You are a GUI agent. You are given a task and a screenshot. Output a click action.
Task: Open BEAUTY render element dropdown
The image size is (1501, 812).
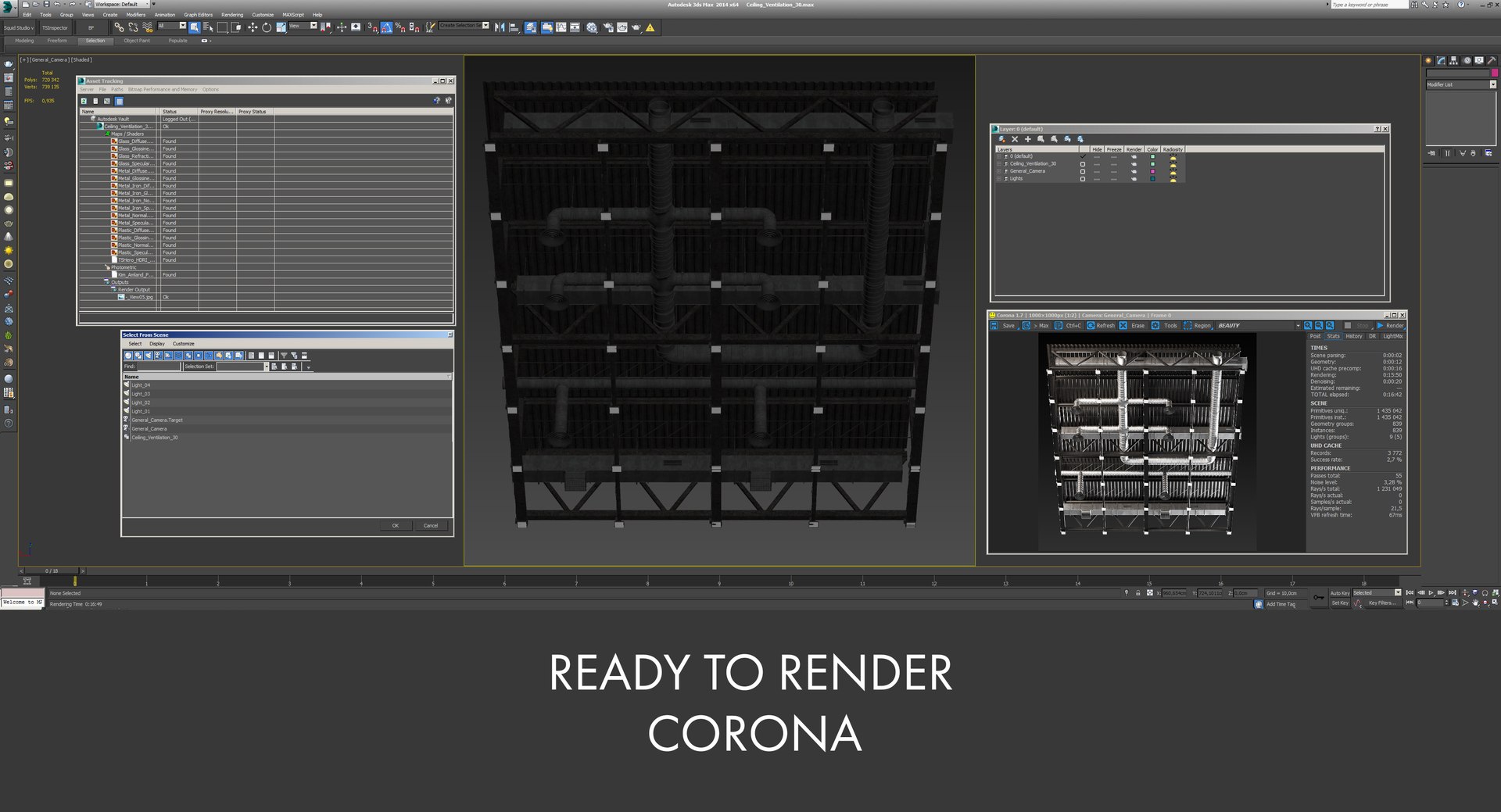pos(1258,326)
